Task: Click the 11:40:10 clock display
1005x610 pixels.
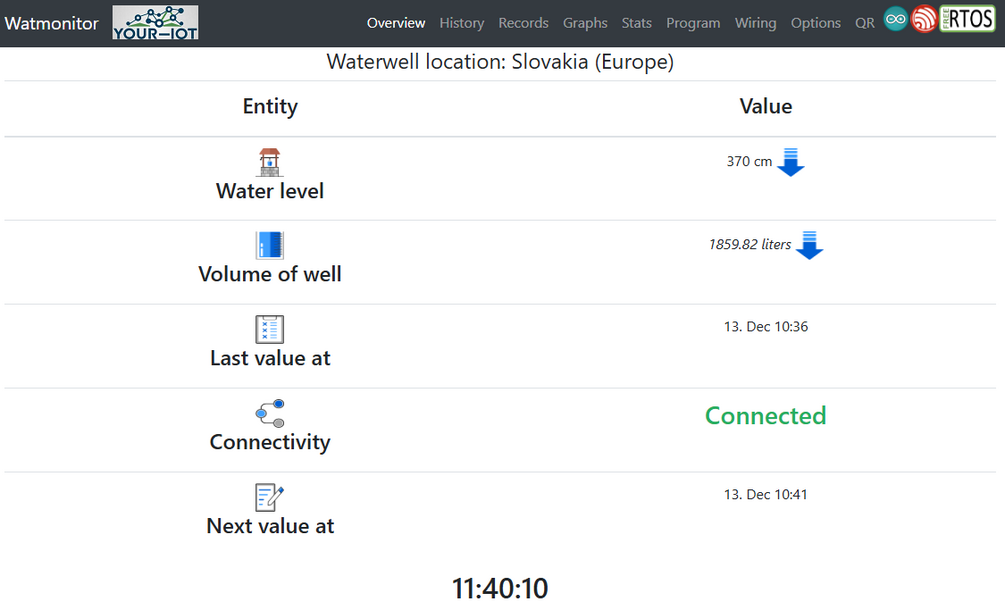Action: 499,588
